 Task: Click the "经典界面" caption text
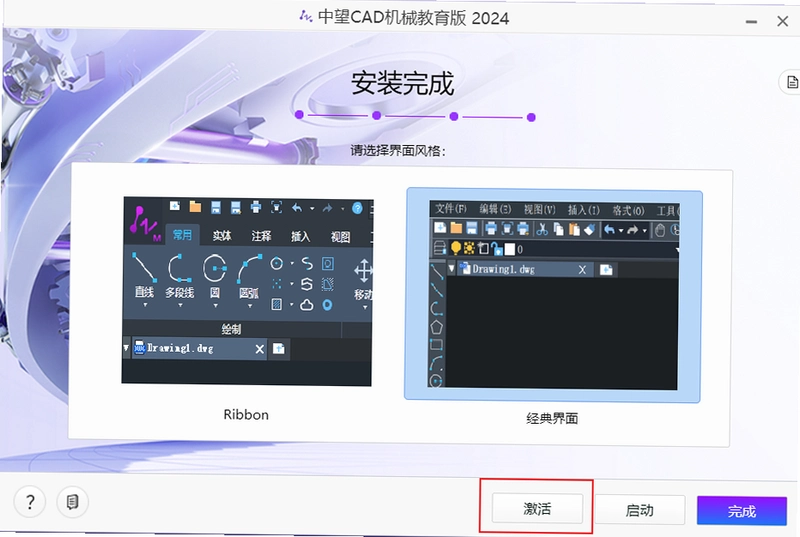pos(552,418)
